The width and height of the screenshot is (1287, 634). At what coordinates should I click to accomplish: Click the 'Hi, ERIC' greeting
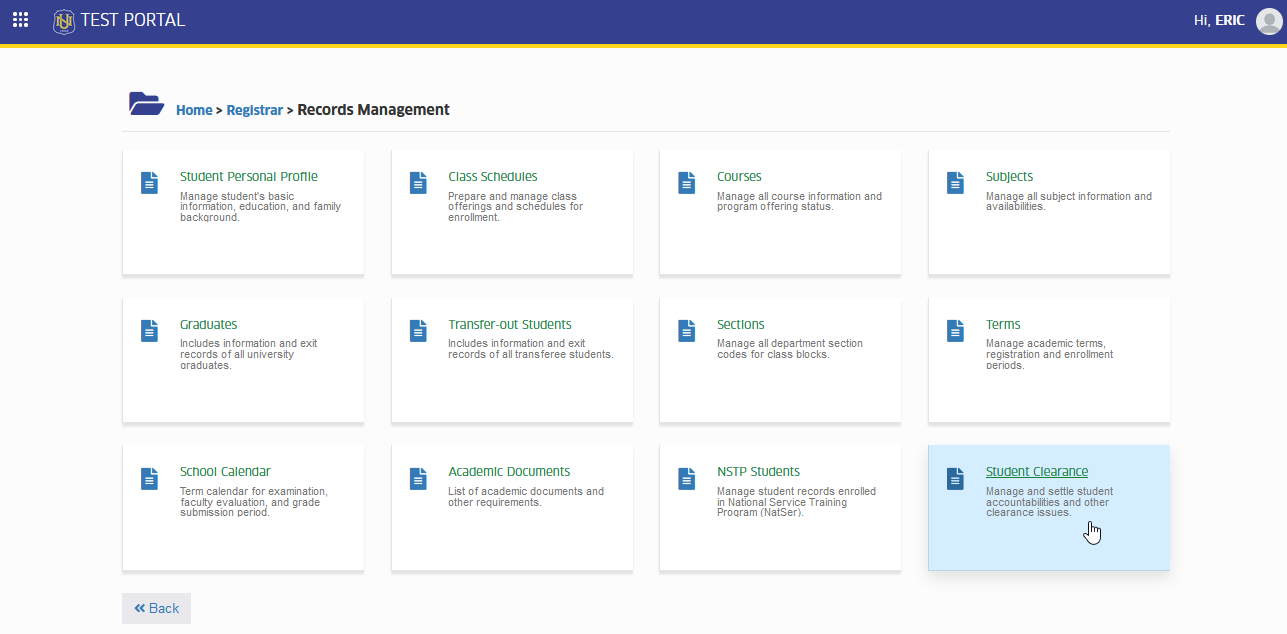coord(1219,21)
